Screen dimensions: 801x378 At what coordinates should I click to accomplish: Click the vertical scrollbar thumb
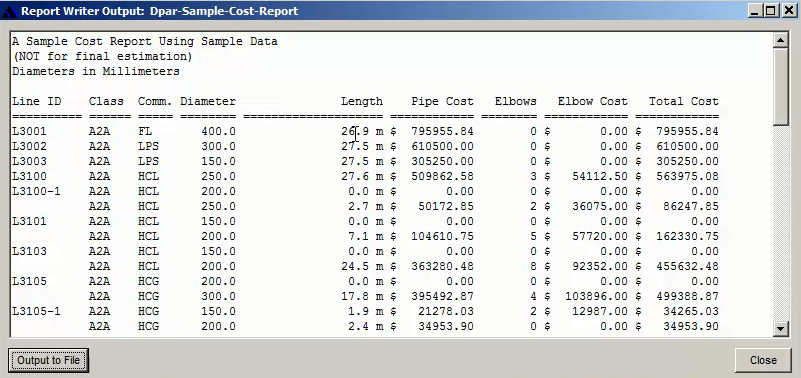click(x=781, y=86)
